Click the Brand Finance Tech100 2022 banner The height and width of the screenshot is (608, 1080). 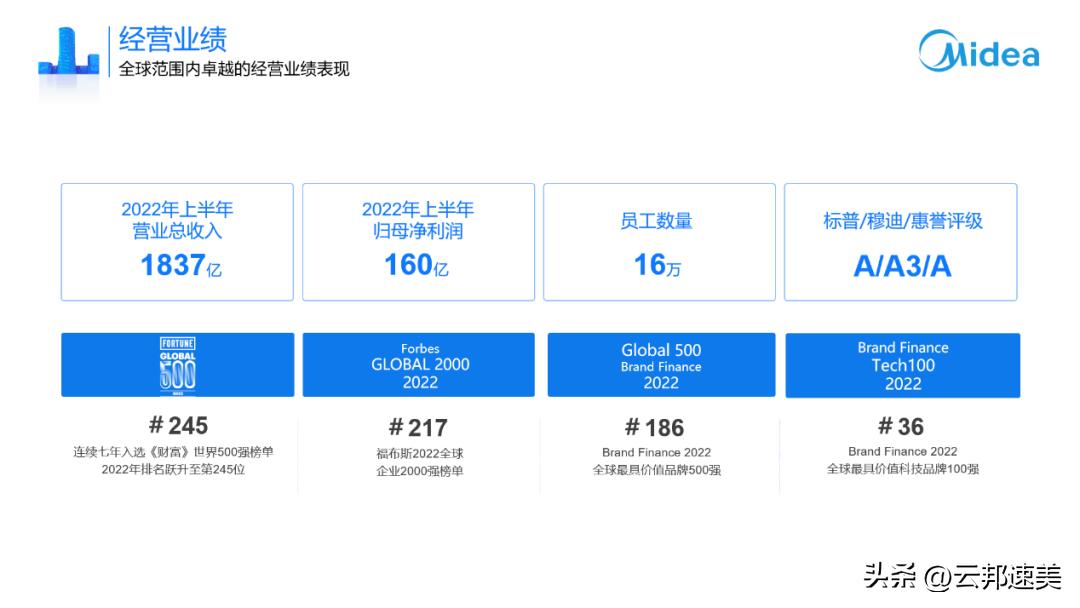click(902, 364)
